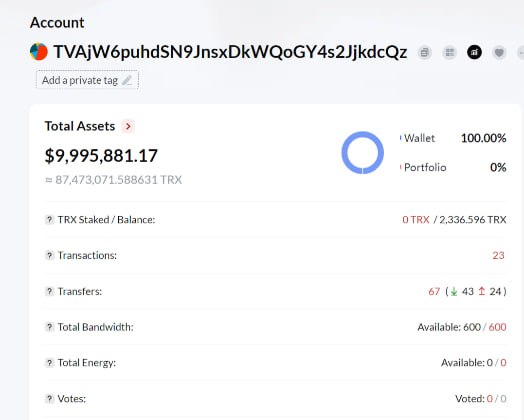Open the 23 transactions count link
Viewport: 524px width, 420px height.
(x=498, y=256)
